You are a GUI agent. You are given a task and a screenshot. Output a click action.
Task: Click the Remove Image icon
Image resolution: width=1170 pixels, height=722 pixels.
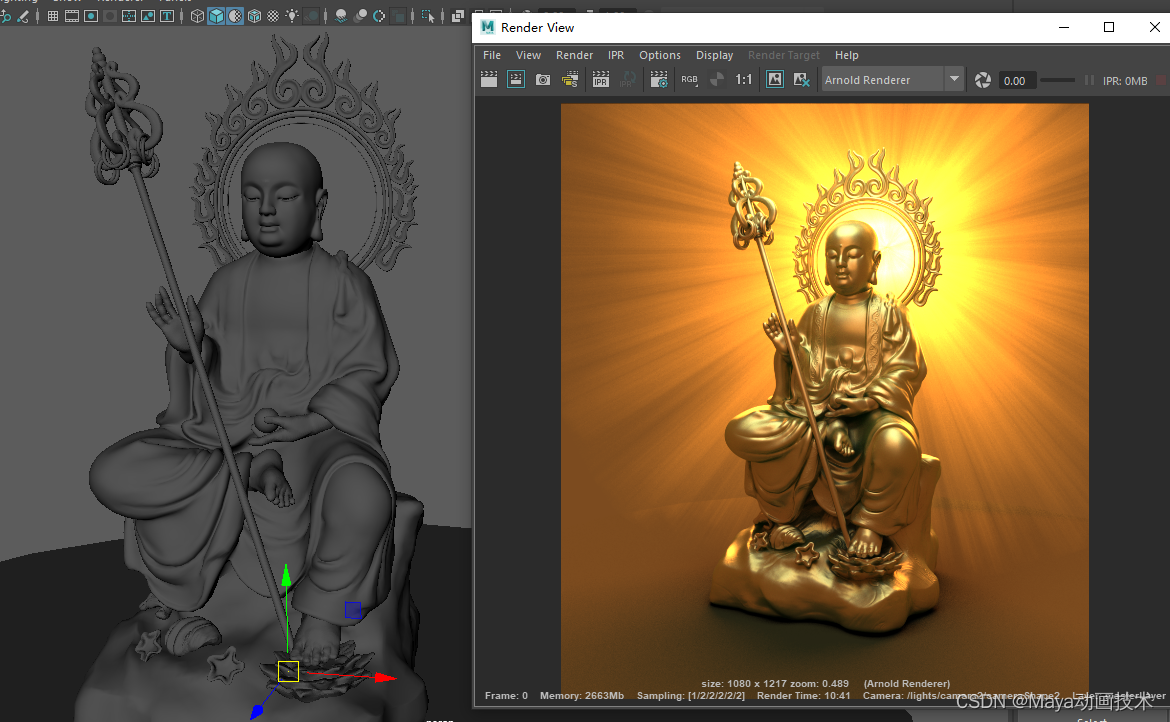coord(801,79)
